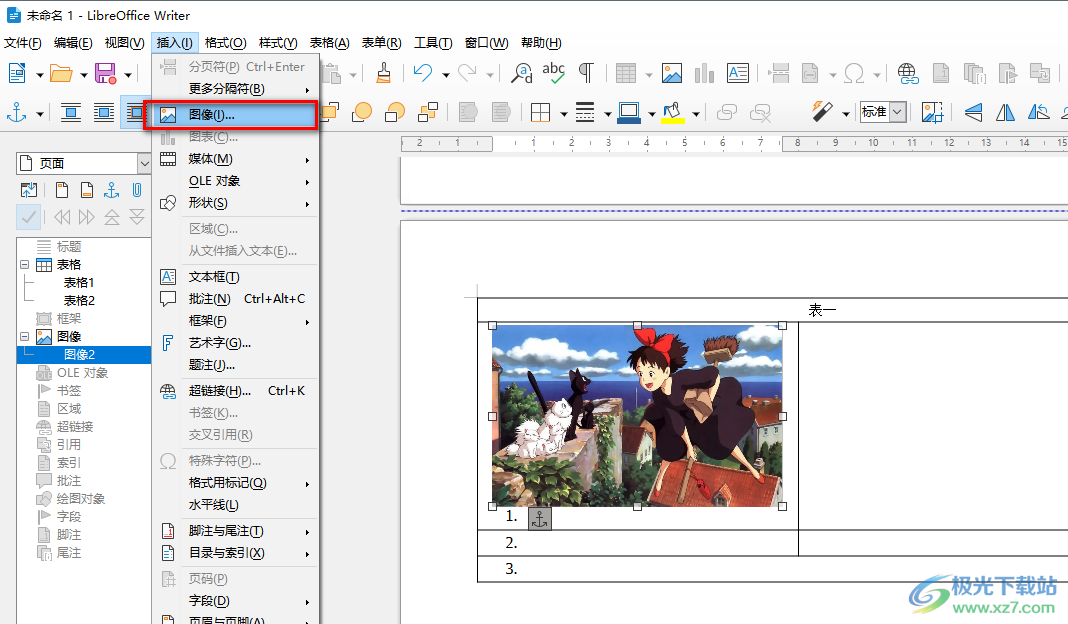This screenshot has height=624, width=1068.
Task: Open the 文件(F) menu
Action: coord(22,43)
